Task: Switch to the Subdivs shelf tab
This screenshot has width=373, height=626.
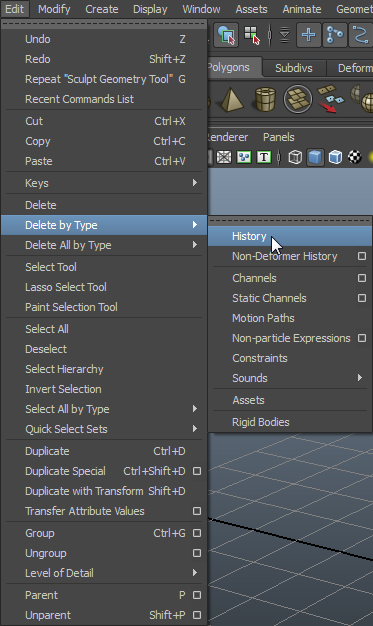Action: 294,68
